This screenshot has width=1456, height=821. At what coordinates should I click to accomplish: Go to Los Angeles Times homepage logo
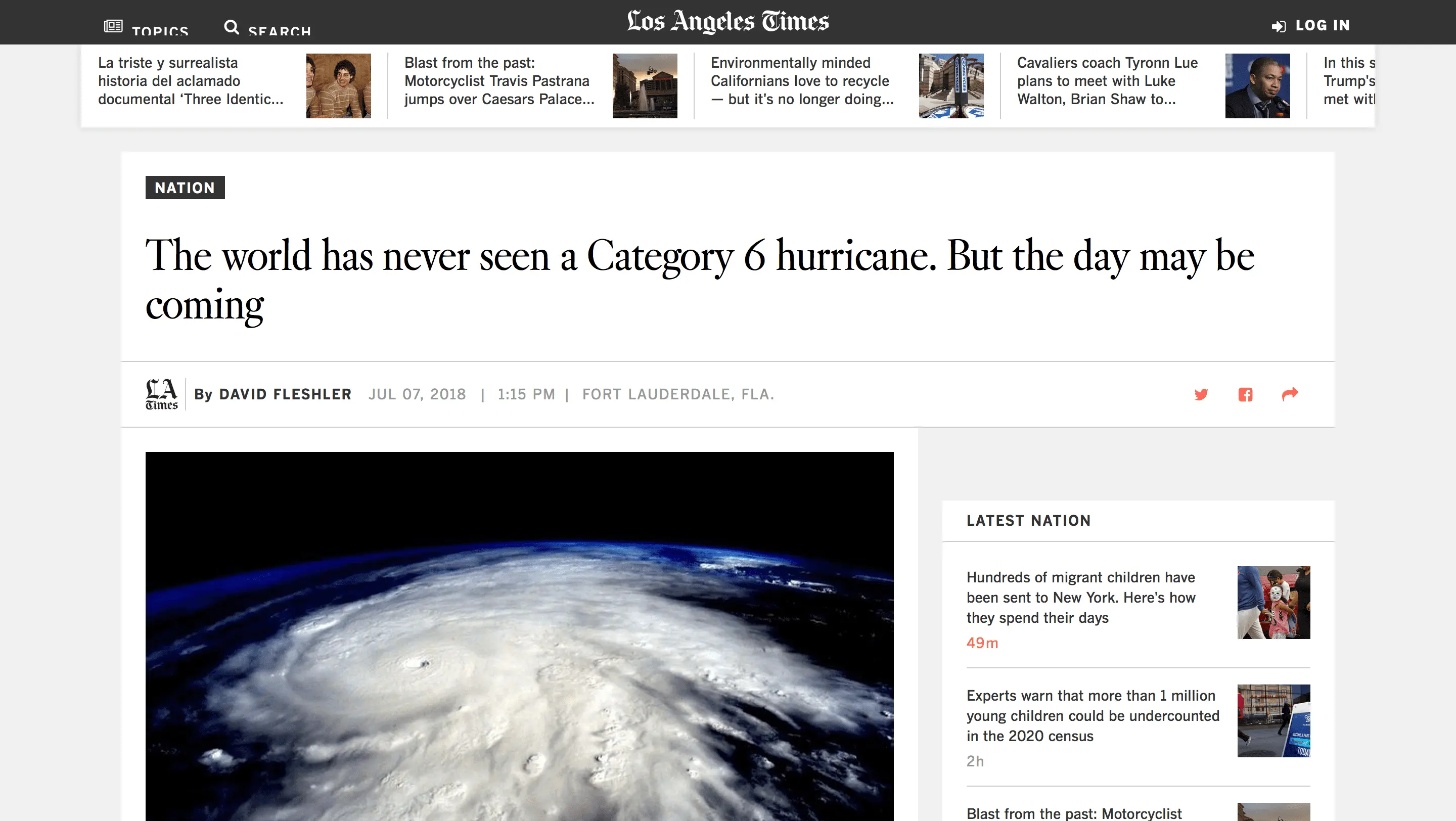point(727,21)
